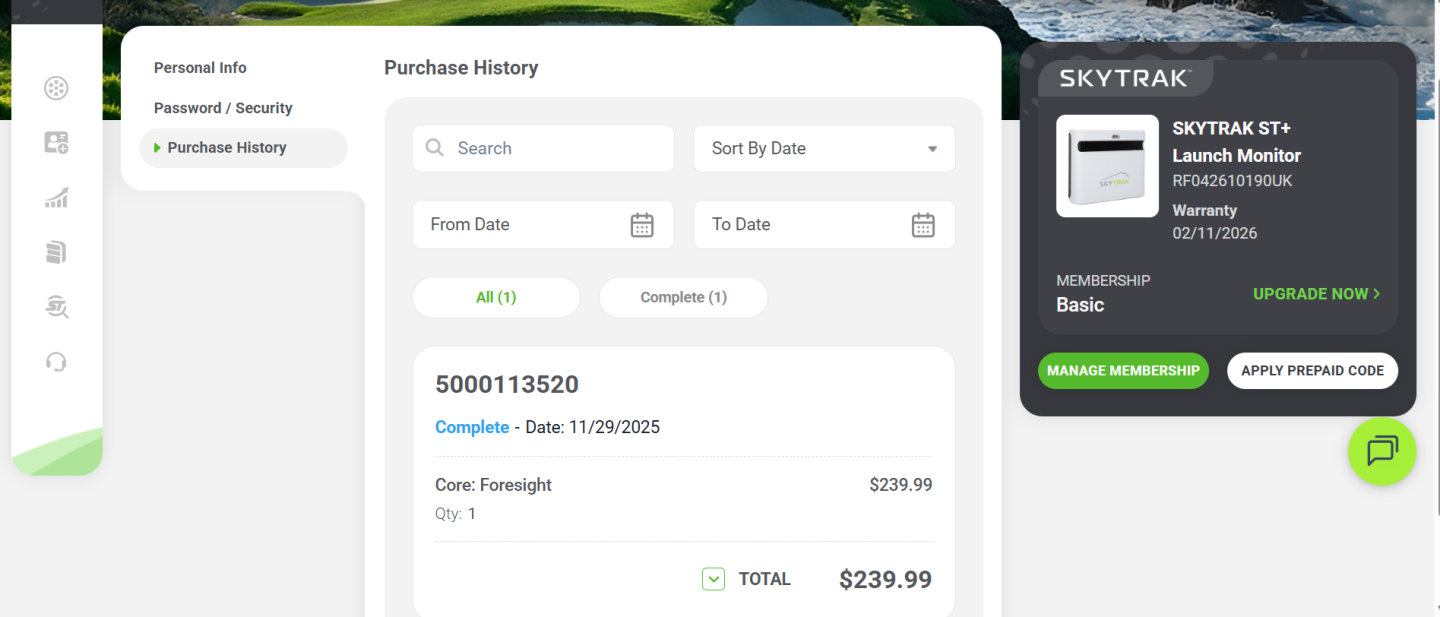Go to Personal Info
This screenshot has height=617, width=1440.
point(200,68)
